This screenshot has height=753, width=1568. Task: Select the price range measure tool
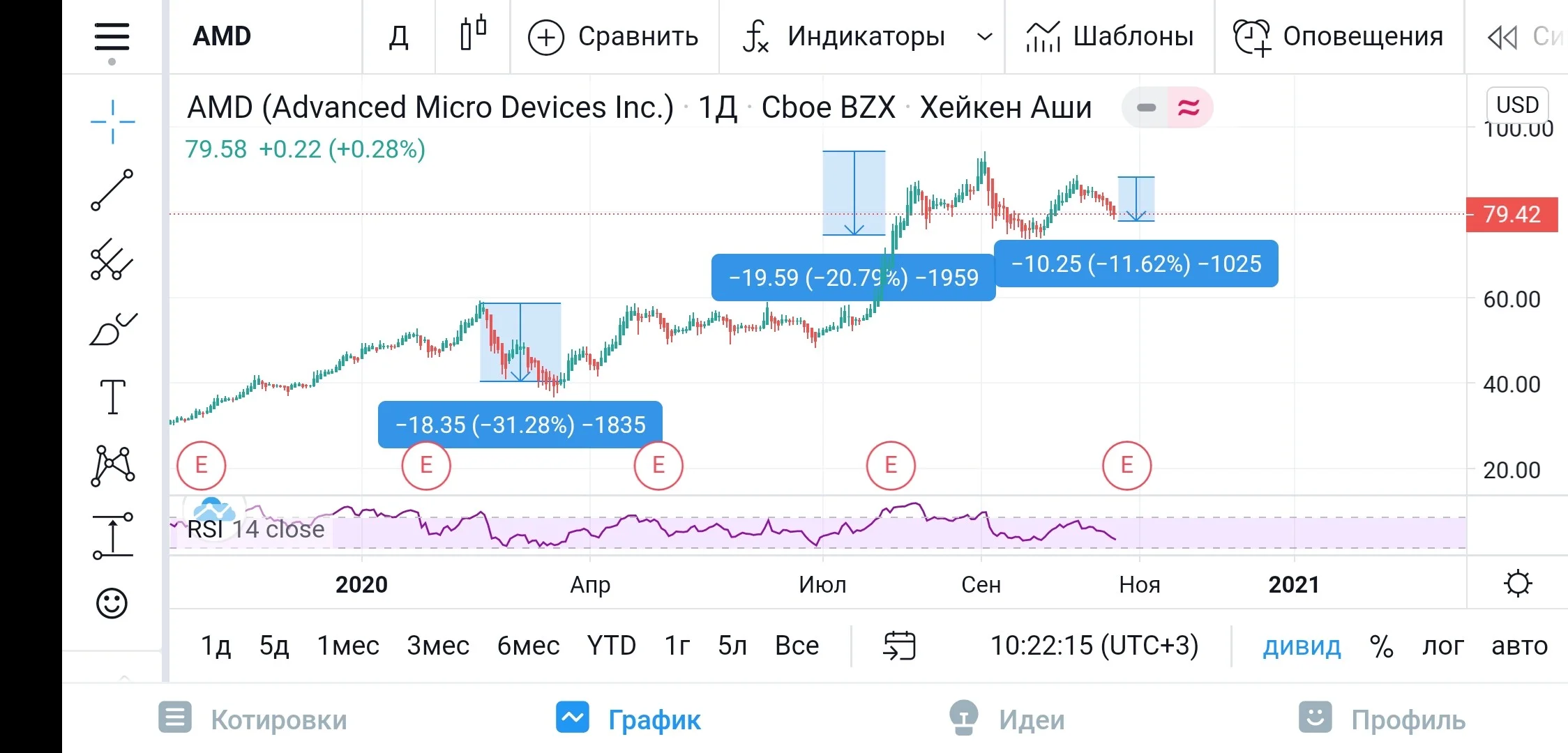point(112,535)
